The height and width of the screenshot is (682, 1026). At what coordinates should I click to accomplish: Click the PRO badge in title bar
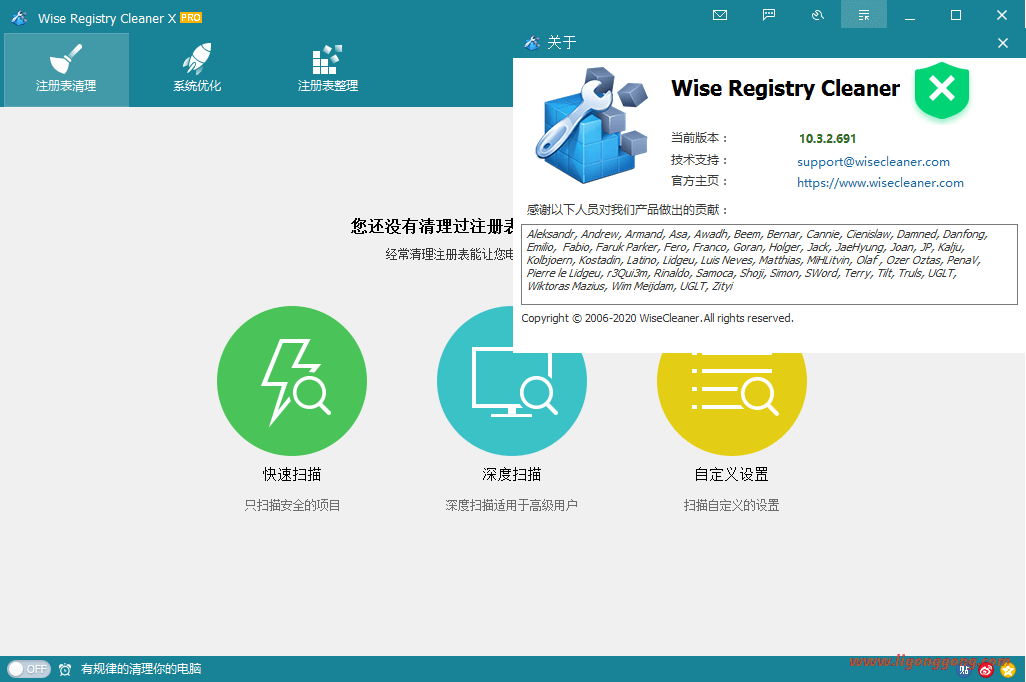(x=191, y=18)
